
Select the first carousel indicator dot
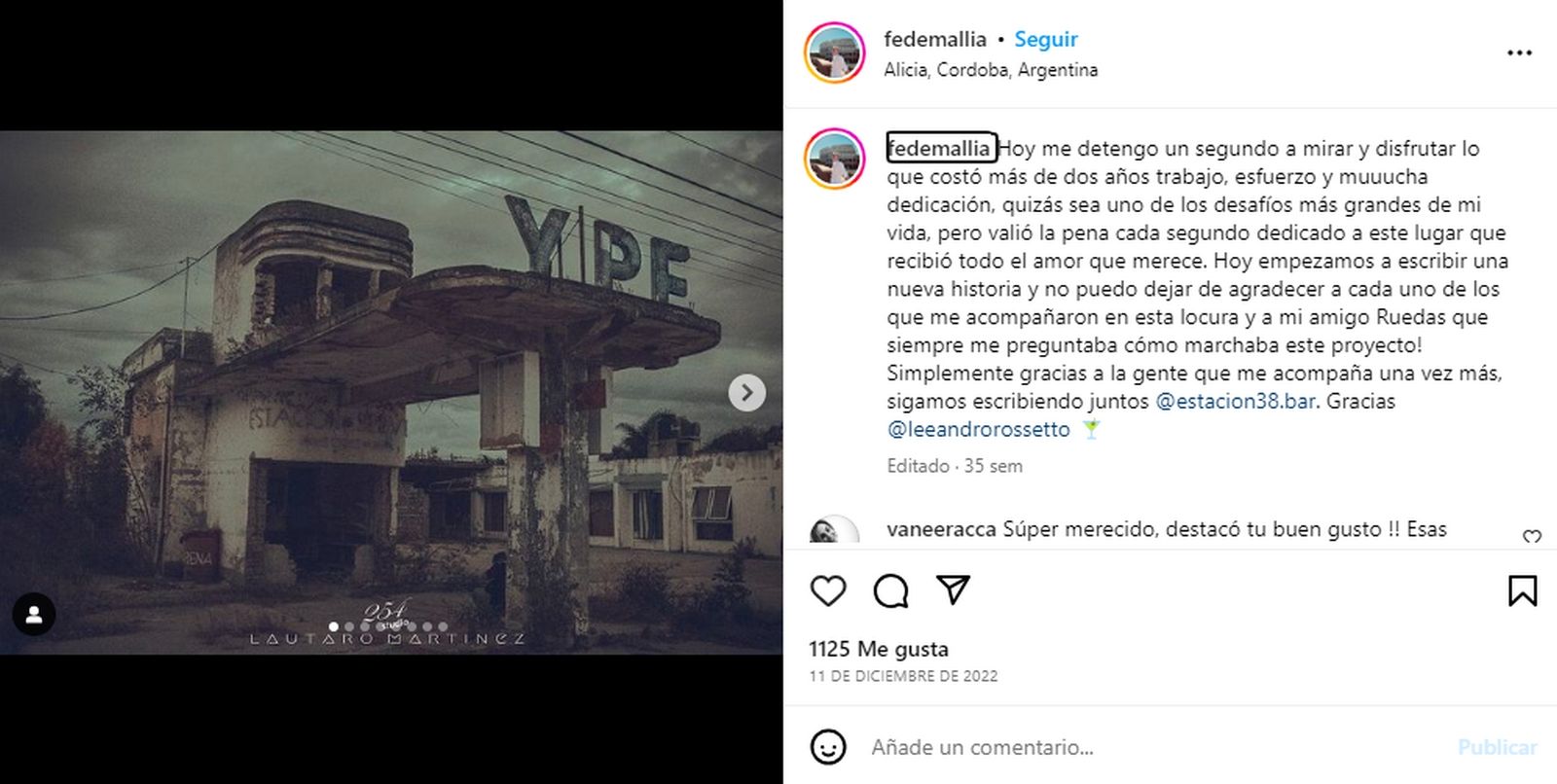(334, 627)
